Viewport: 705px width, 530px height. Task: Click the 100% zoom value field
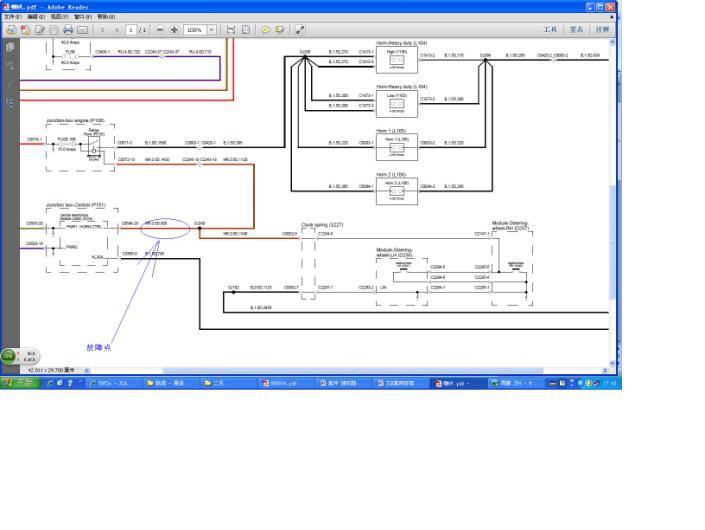tap(195, 30)
